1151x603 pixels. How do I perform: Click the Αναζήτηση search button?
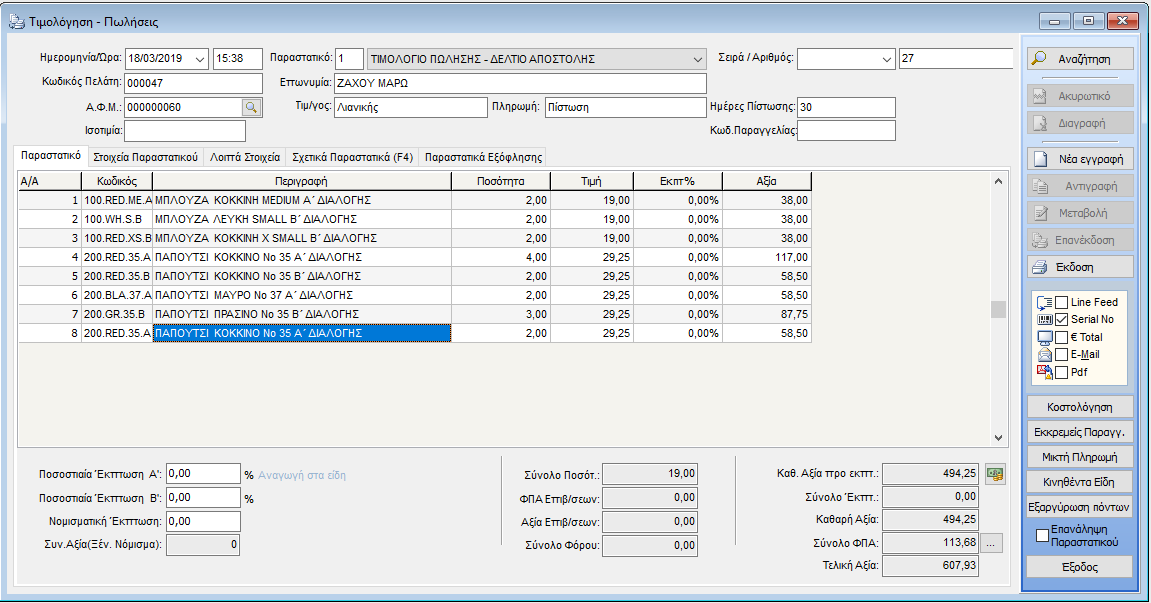(1080, 59)
